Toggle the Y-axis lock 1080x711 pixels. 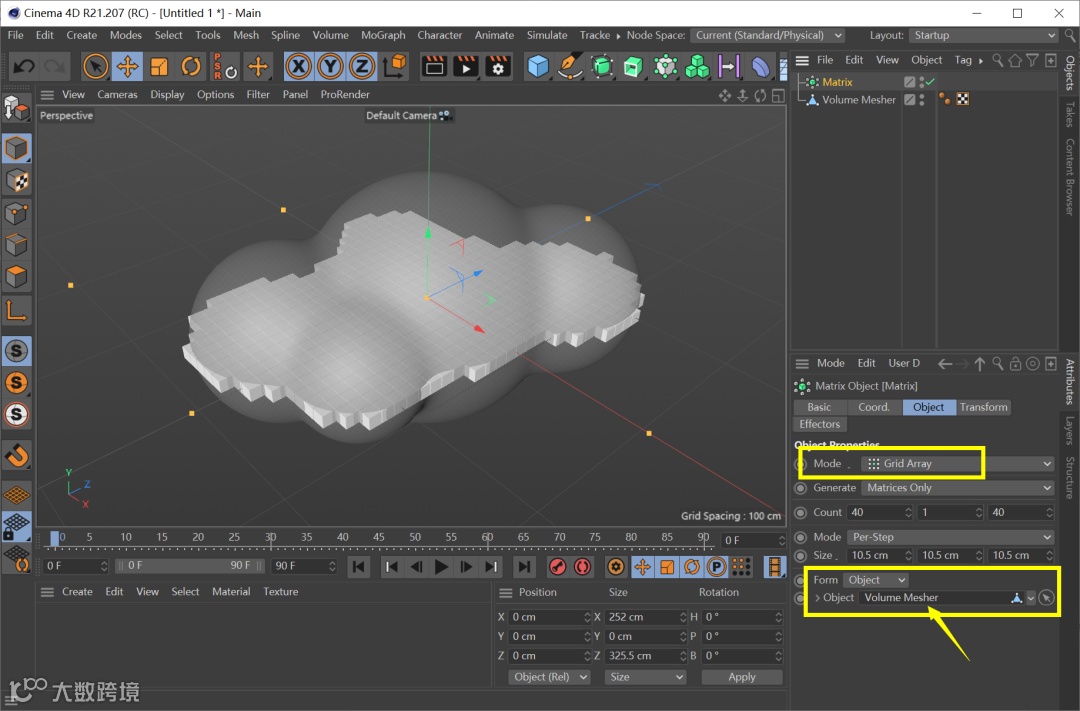tap(330, 67)
